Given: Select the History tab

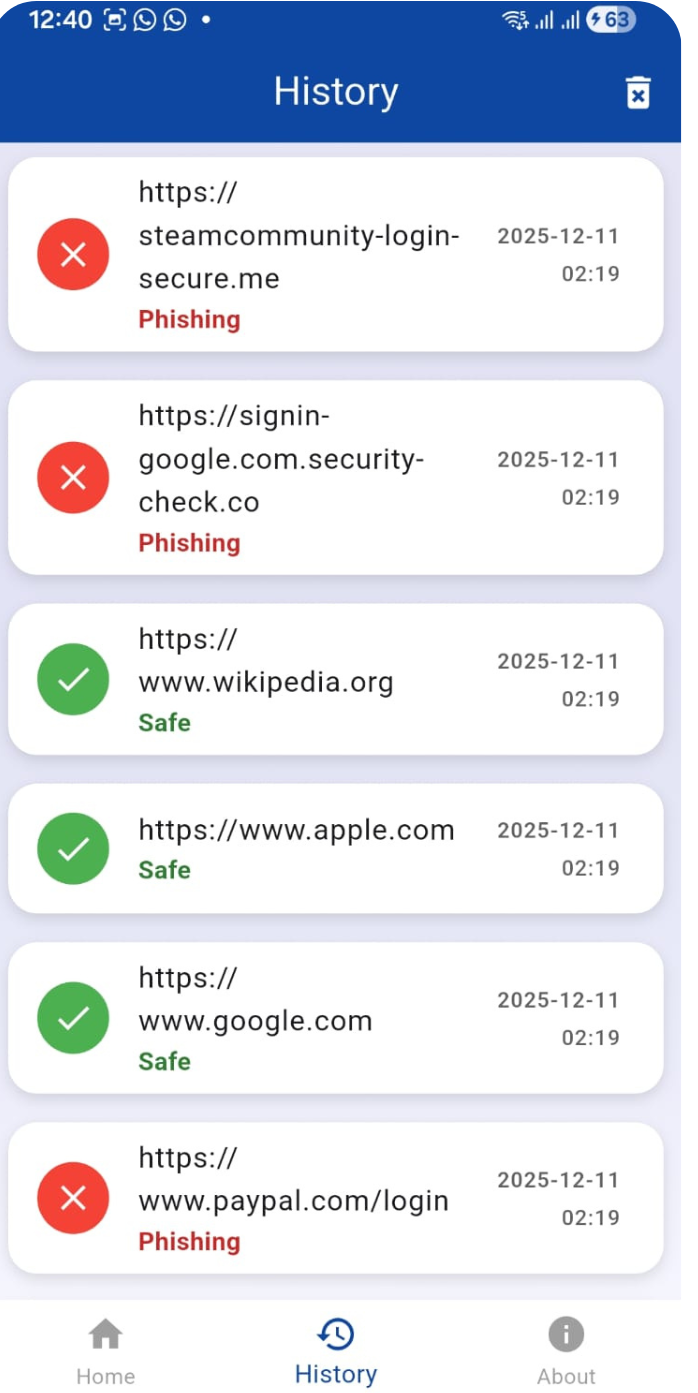Looking at the screenshot, I should [336, 1350].
